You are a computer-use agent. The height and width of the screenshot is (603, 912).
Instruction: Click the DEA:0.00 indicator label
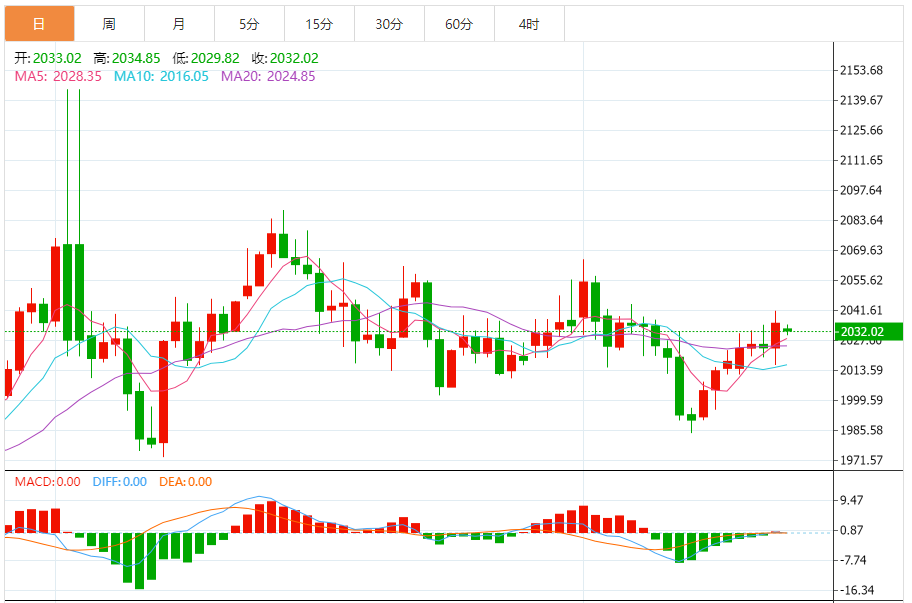point(186,481)
